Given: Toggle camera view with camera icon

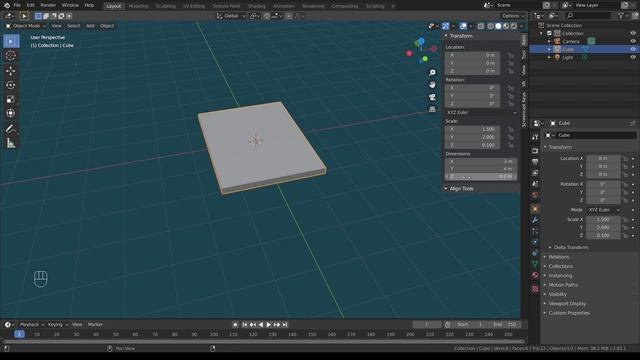Looking at the screenshot, I should pyautogui.click(x=432, y=97).
